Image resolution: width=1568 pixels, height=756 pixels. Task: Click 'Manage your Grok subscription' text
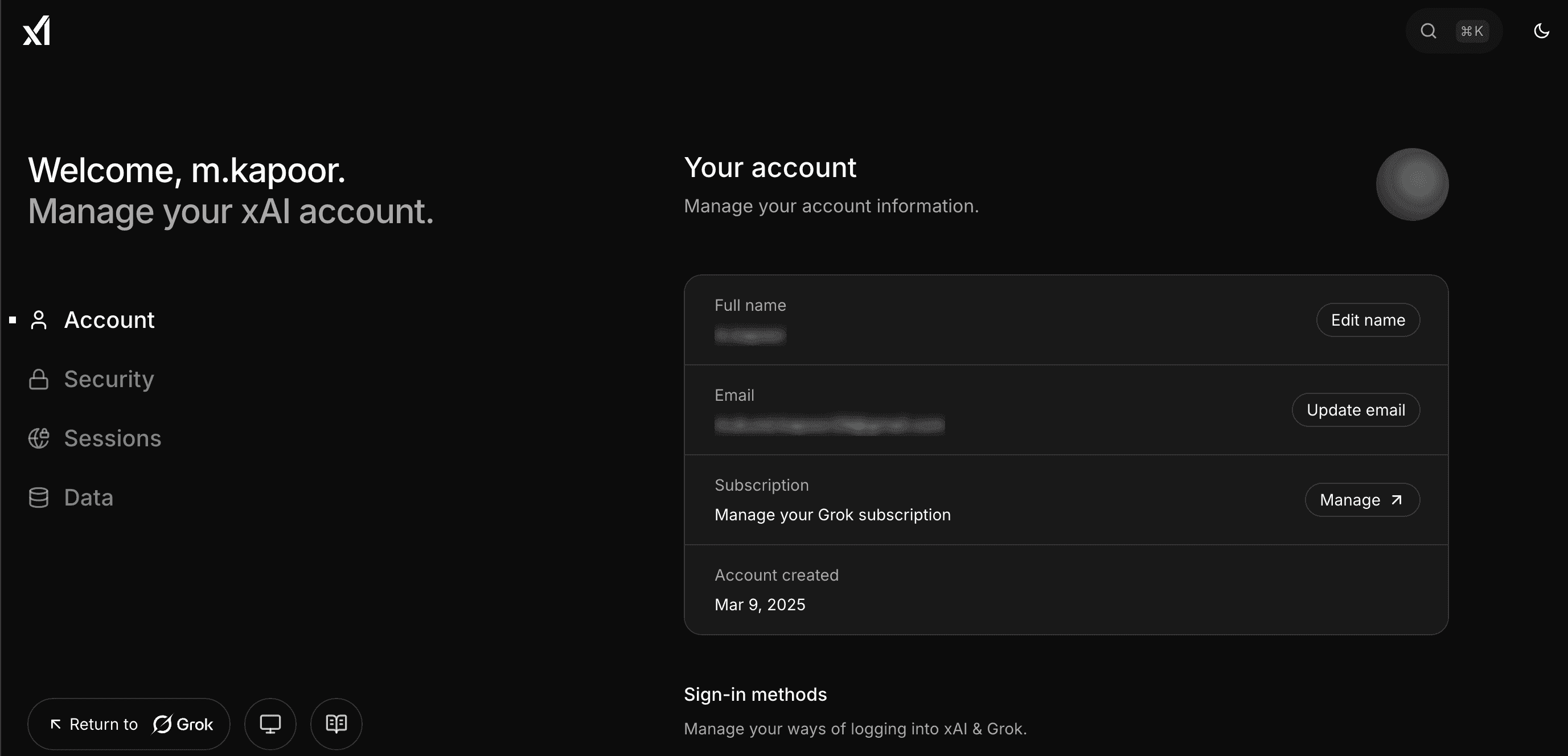click(x=832, y=515)
